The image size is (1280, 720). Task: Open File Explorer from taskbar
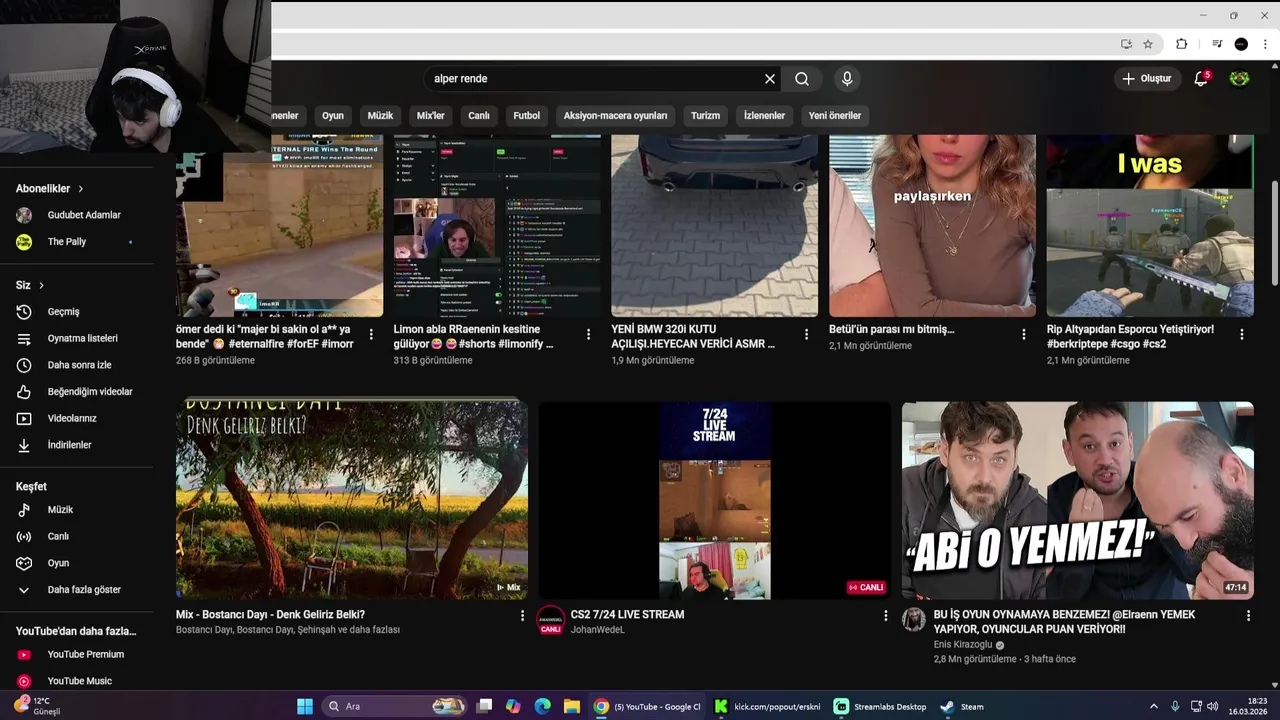click(x=571, y=706)
